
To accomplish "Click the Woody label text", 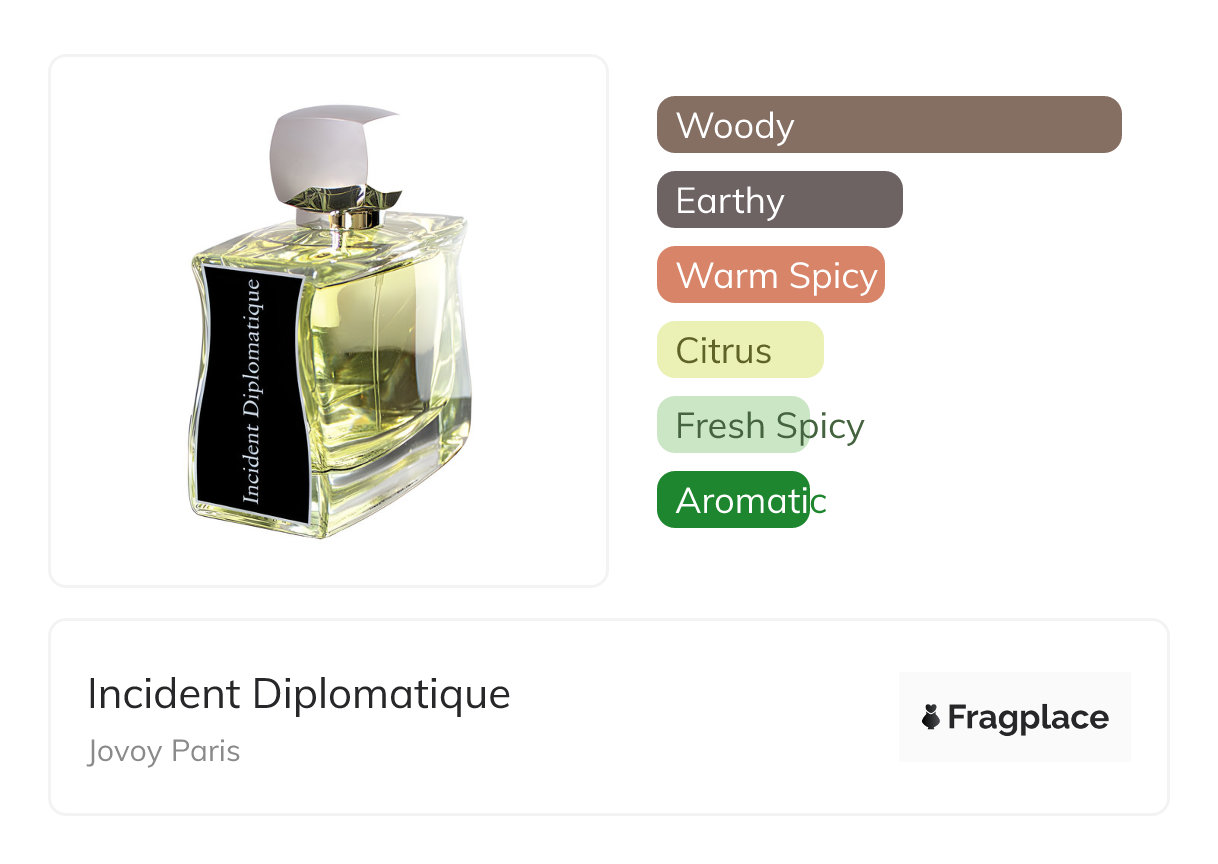I will pos(735,126).
